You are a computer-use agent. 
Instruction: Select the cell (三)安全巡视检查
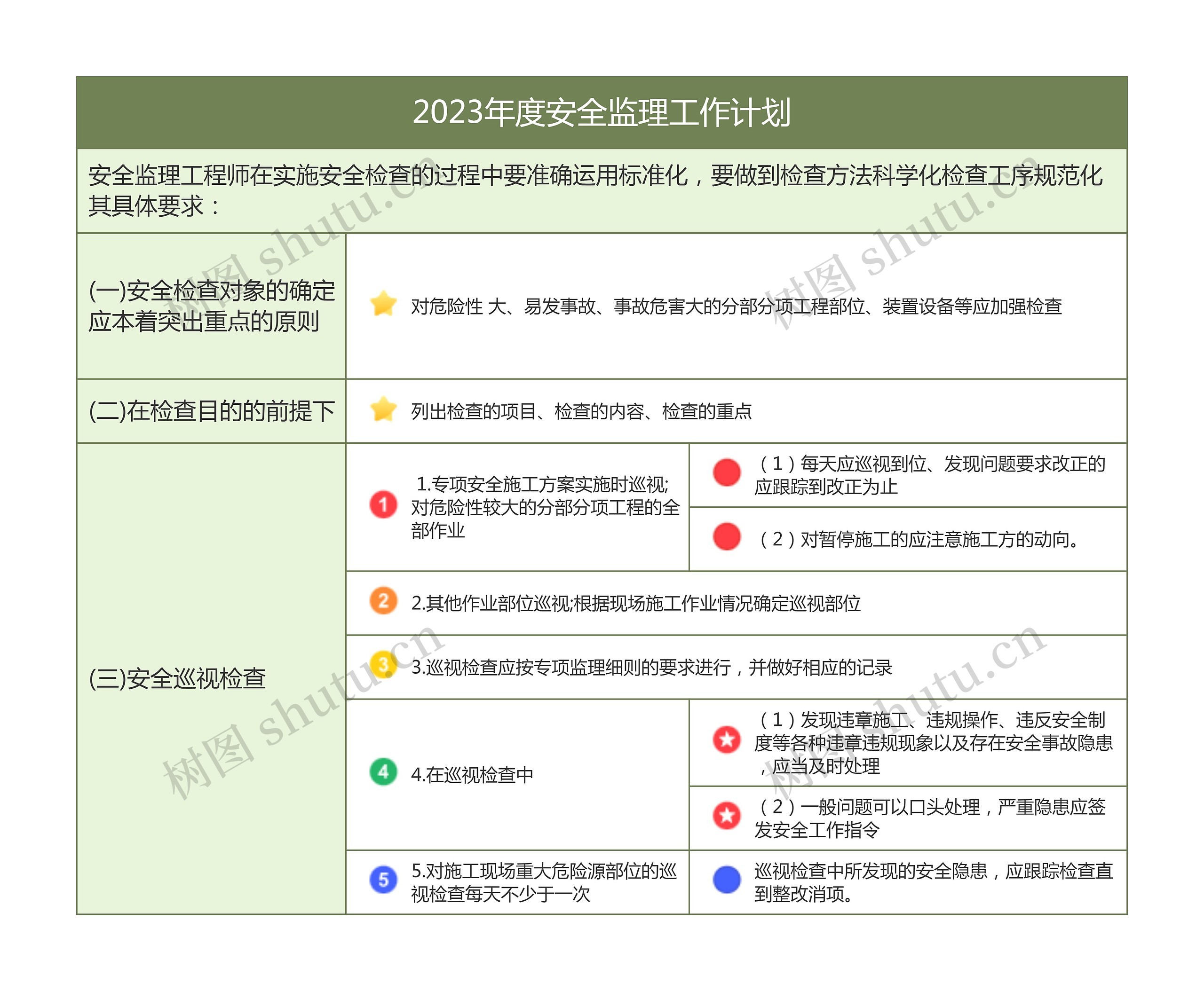(178, 679)
